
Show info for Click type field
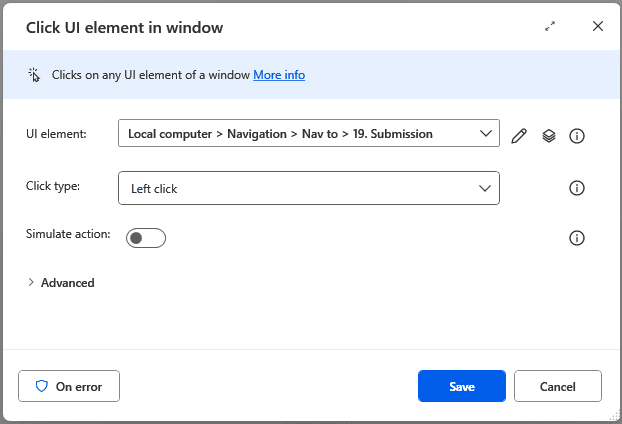(576, 188)
